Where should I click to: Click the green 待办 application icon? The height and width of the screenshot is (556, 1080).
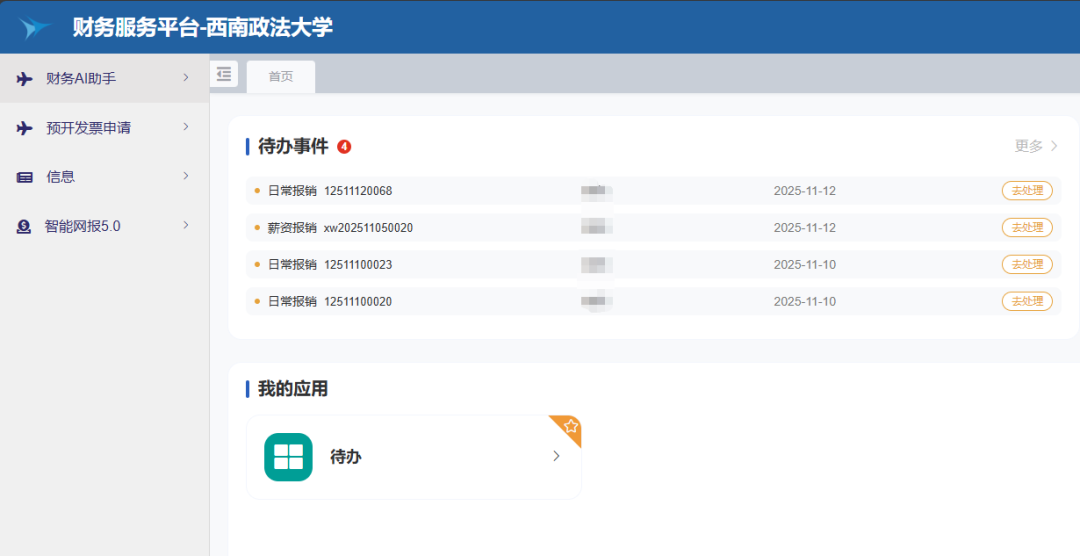[x=288, y=457]
